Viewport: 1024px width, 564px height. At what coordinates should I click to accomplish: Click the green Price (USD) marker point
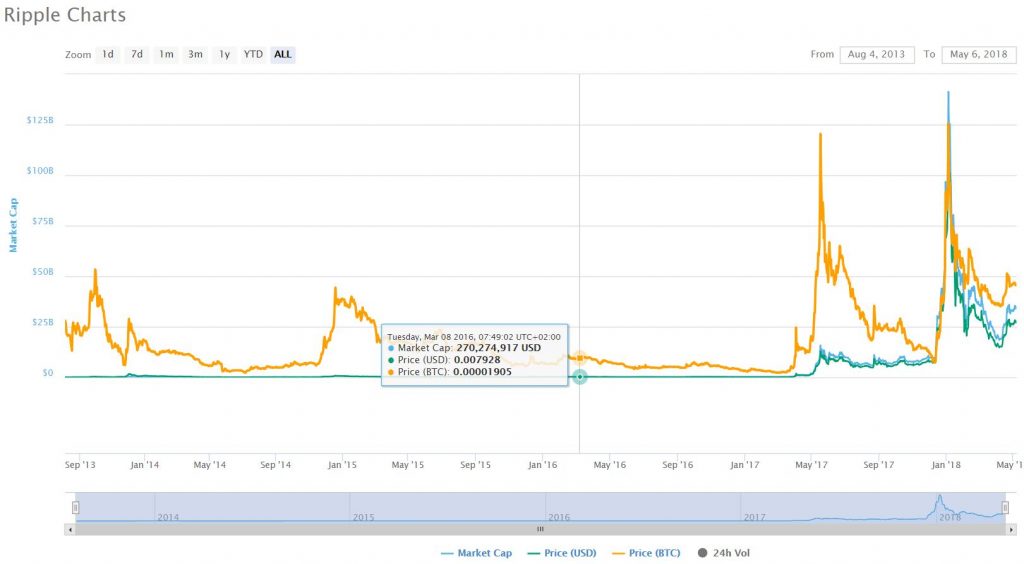(x=579, y=377)
